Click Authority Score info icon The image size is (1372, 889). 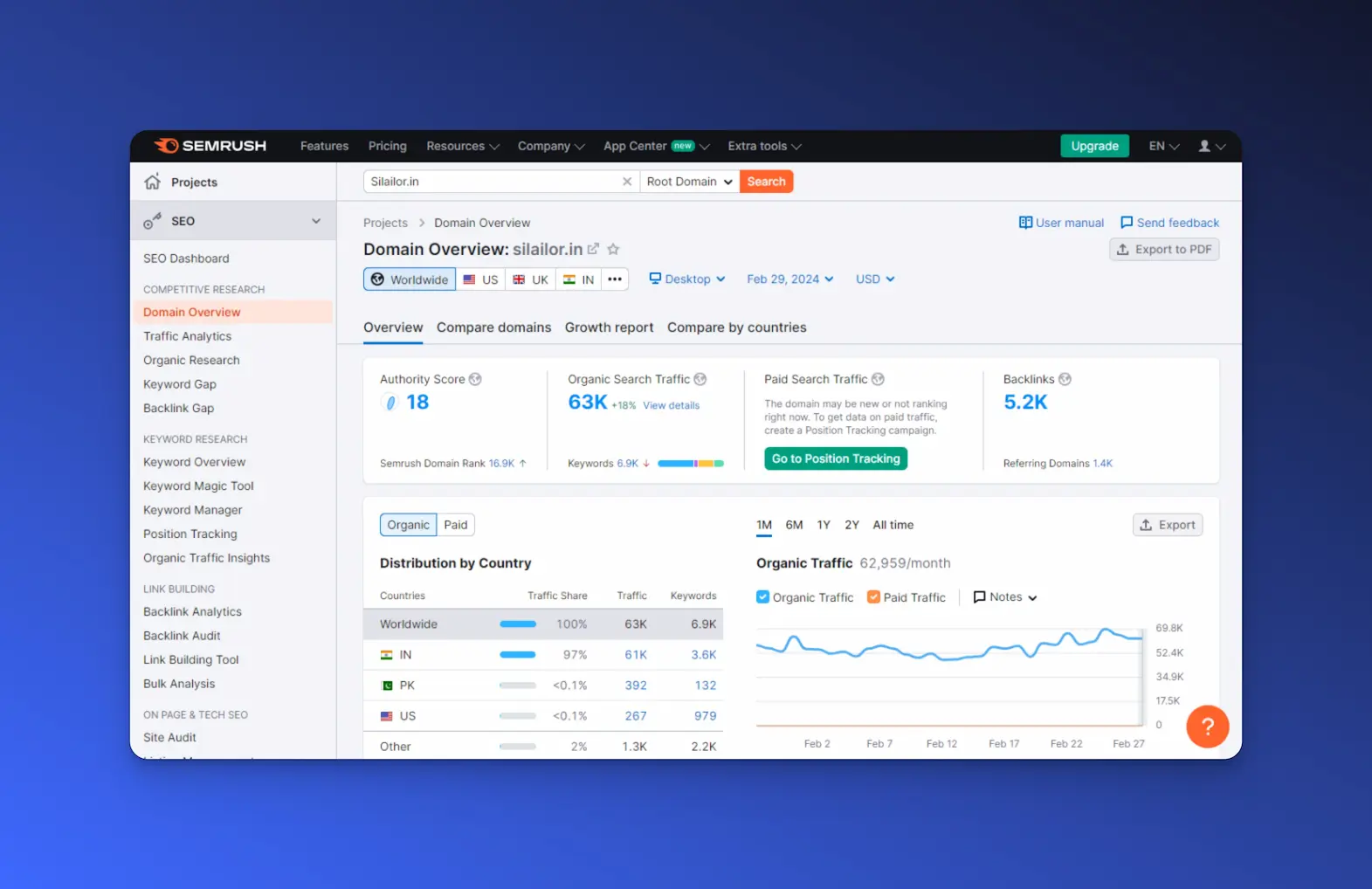pos(475,379)
